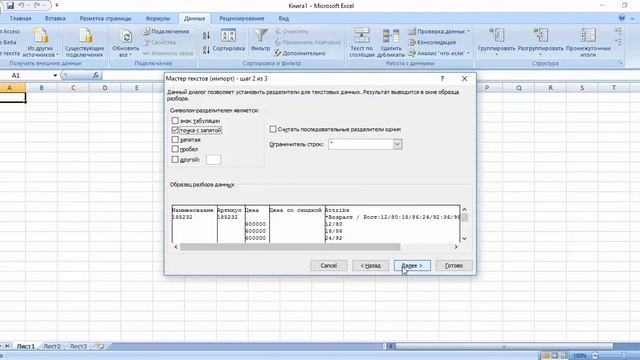Click the Save icon in quick access toolbar

10,5
